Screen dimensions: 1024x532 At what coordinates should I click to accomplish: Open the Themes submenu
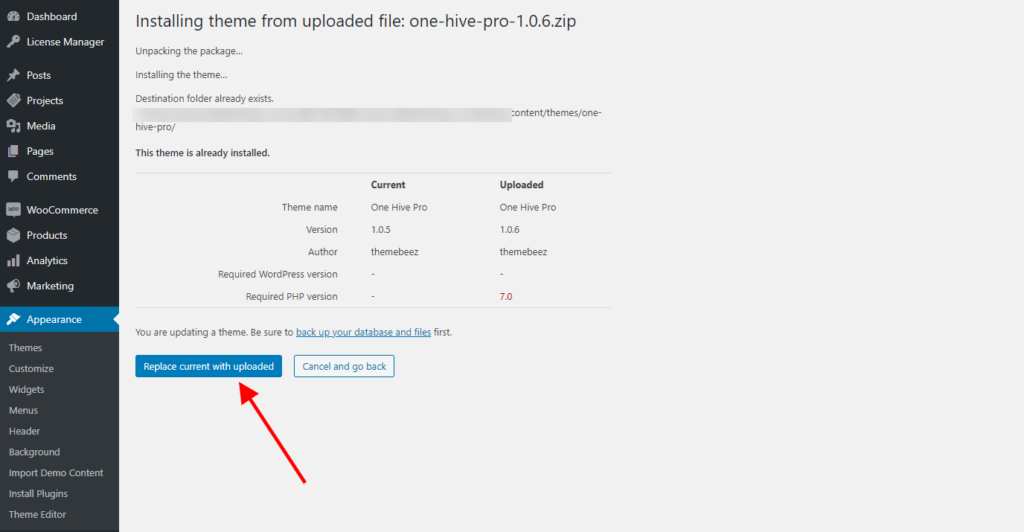(25, 348)
